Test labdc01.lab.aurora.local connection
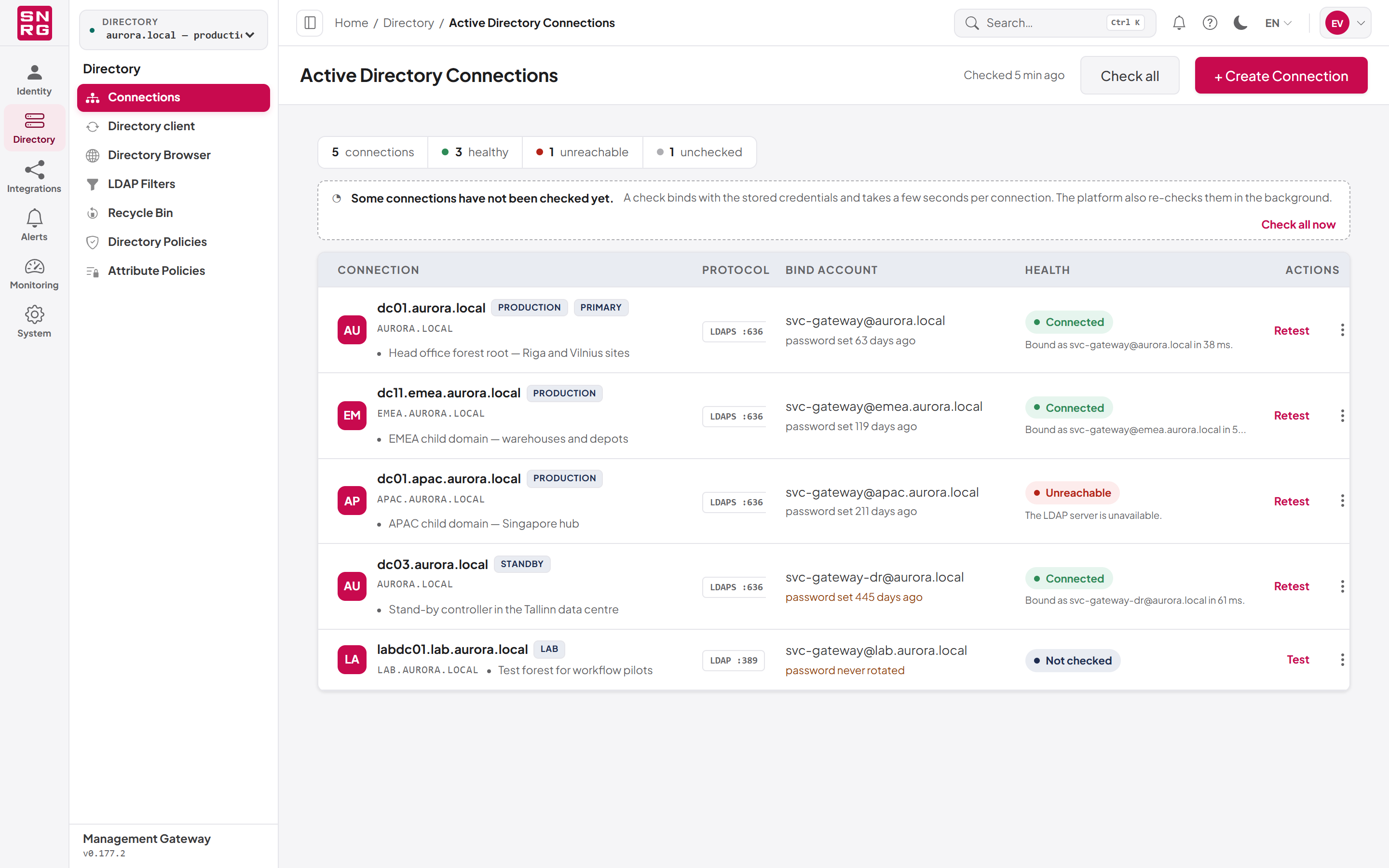The height and width of the screenshot is (868, 1389). coord(1298,660)
